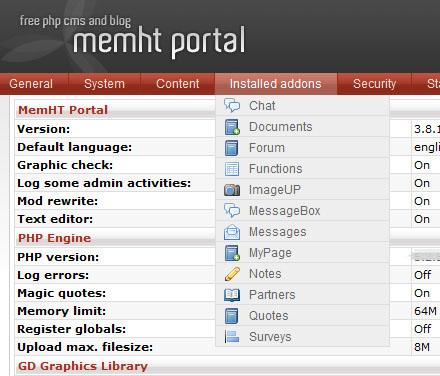This screenshot has height=376, width=440.
Task: Open the Quotes addon
Action: point(302,316)
